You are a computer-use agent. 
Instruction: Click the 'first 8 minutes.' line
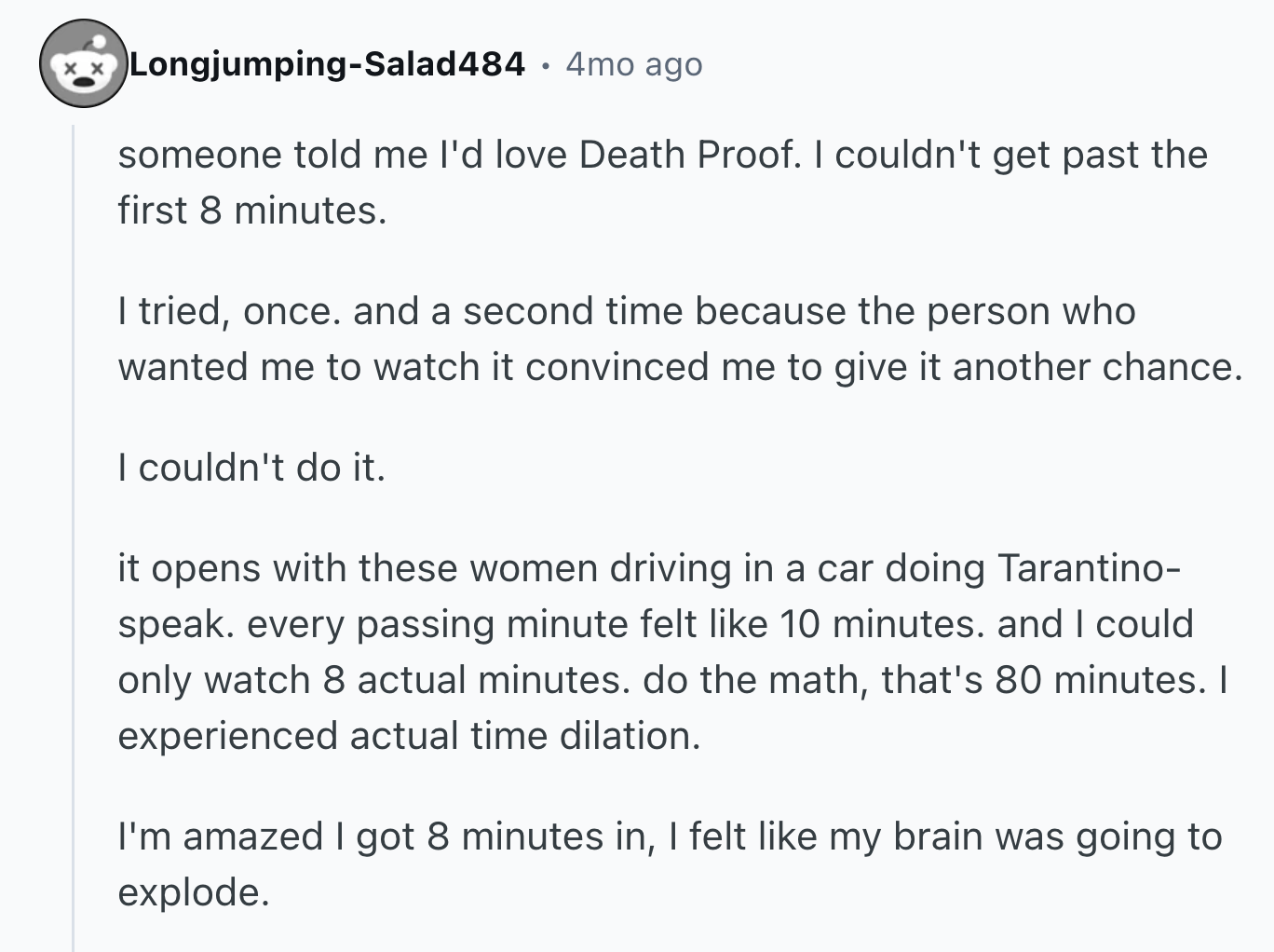click(x=251, y=210)
